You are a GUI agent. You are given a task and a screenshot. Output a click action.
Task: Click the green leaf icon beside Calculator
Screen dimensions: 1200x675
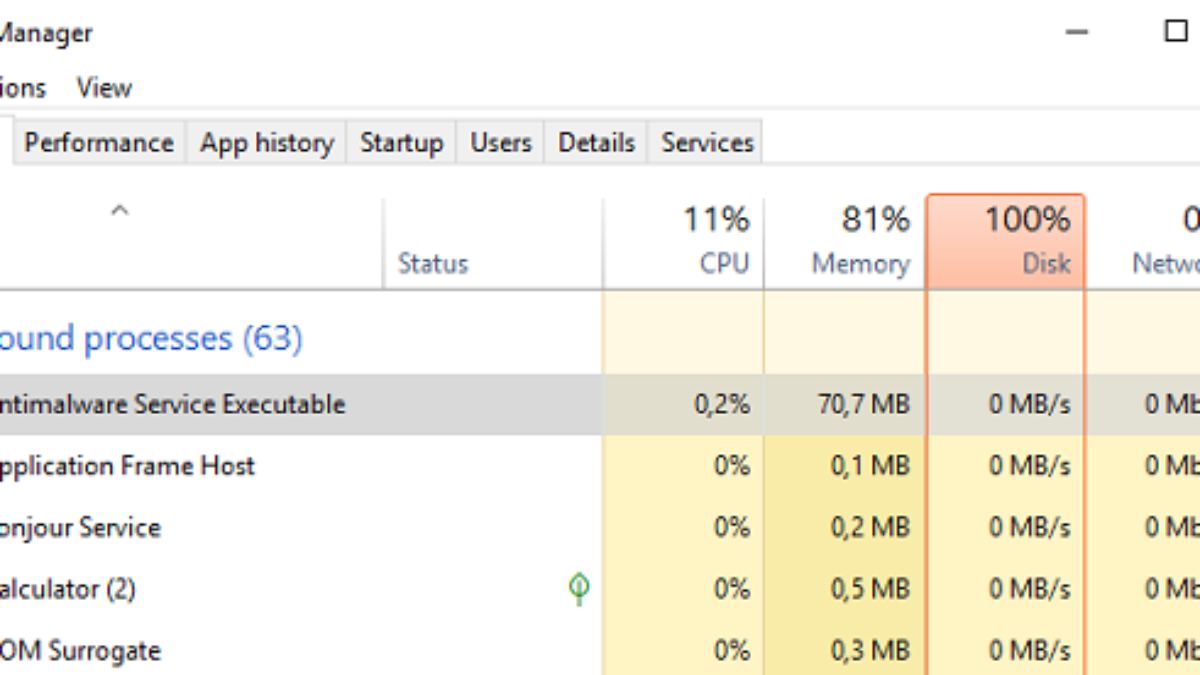click(578, 589)
